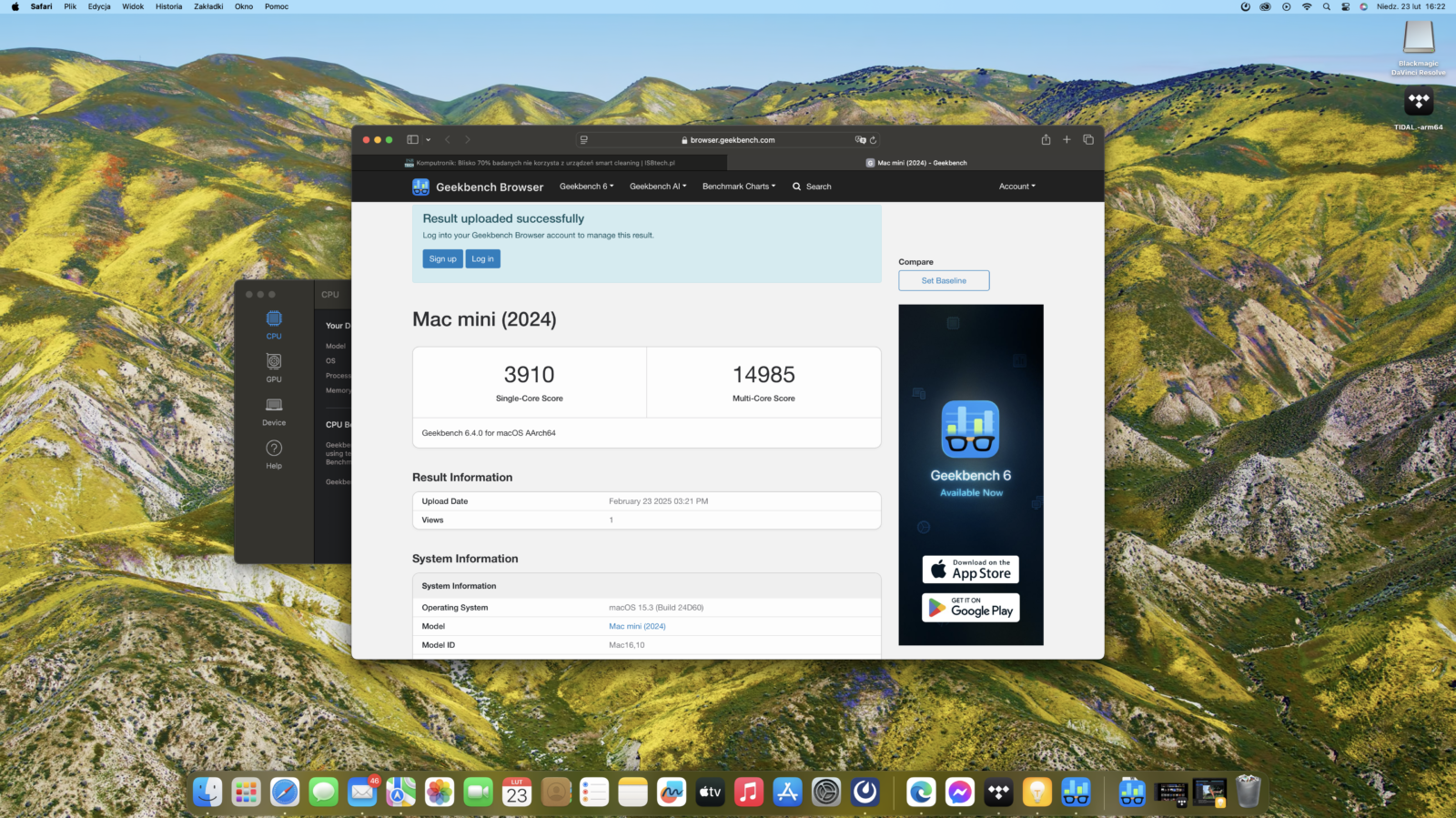
Task: Click the Set Baseline button
Action: [944, 281]
